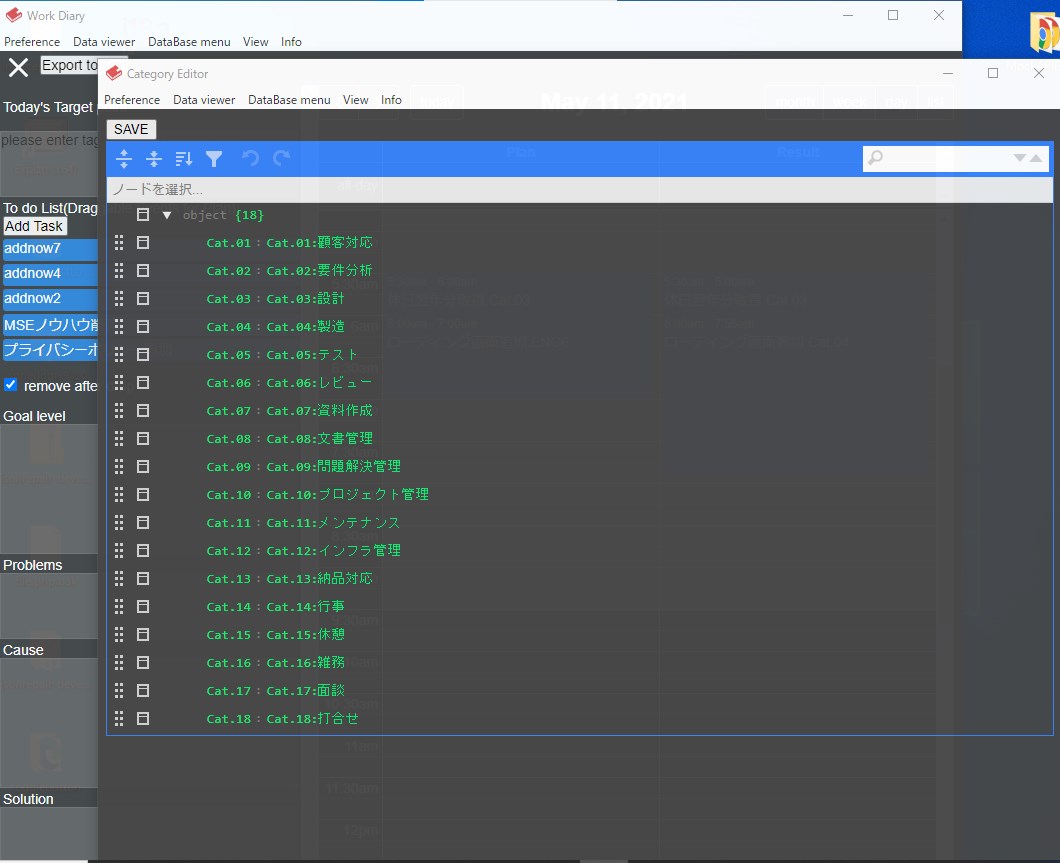Click the drag handle beside Cat.18
Viewport: 1060px width, 863px height.
(119, 719)
